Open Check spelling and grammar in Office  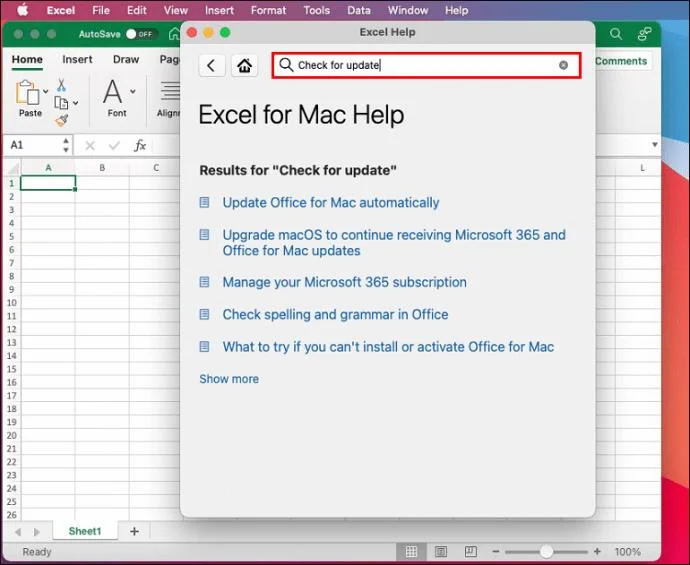tap(335, 314)
